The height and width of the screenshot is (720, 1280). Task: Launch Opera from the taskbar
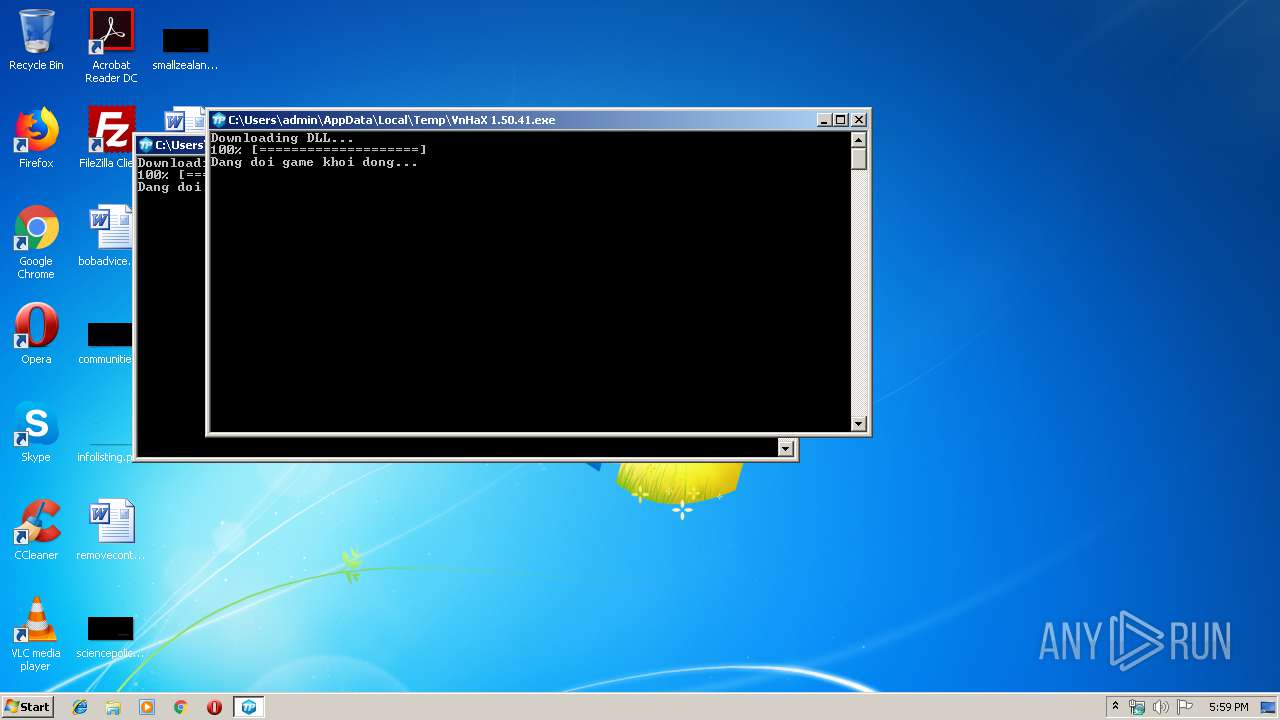click(x=214, y=707)
